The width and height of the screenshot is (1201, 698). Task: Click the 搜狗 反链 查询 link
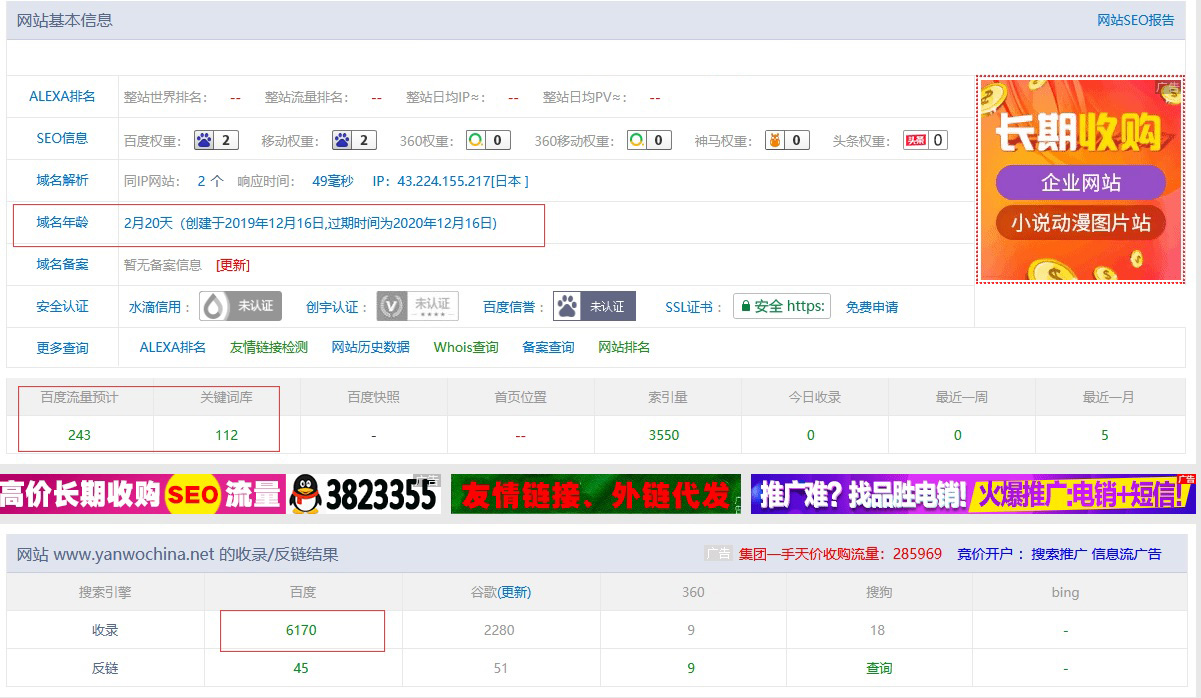coord(879,668)
